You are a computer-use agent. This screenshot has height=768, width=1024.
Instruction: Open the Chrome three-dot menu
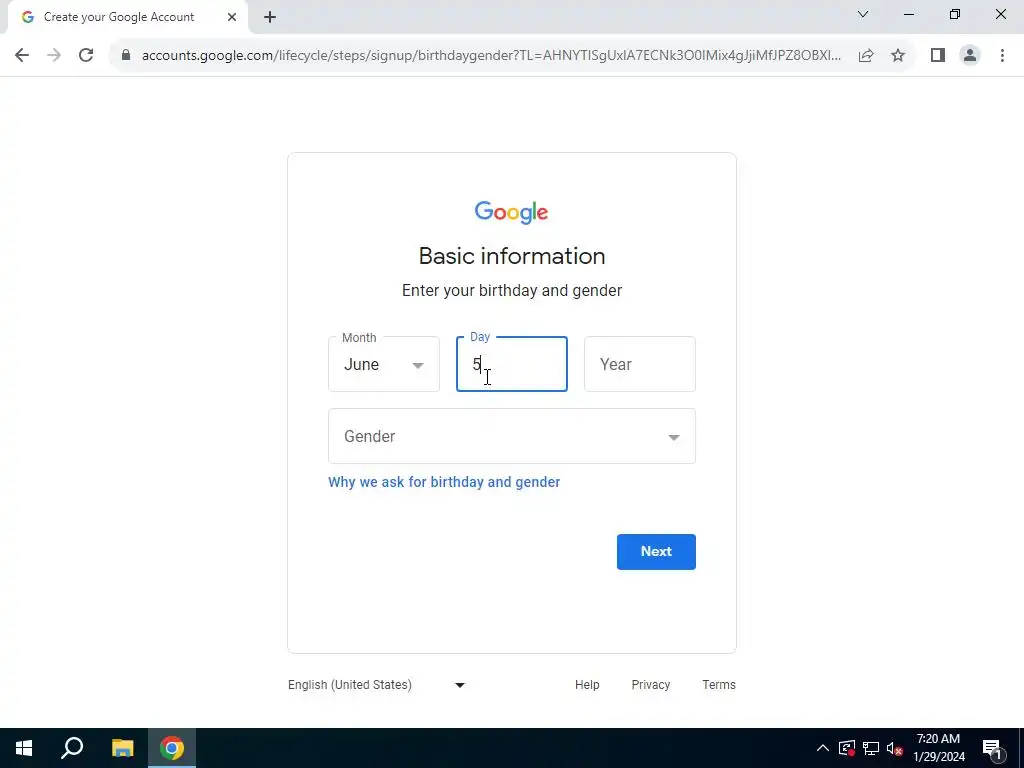(1002, 56)
